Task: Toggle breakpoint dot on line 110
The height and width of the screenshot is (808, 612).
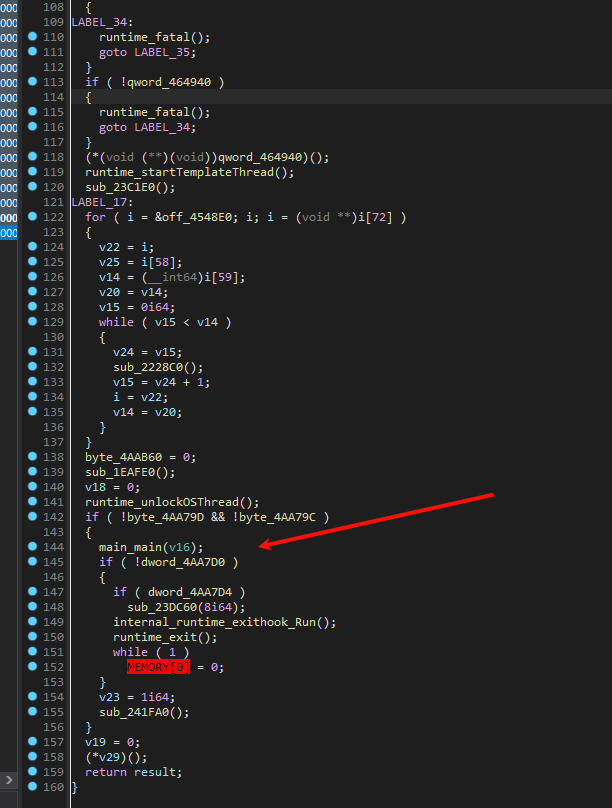Action: coord(32,36)
